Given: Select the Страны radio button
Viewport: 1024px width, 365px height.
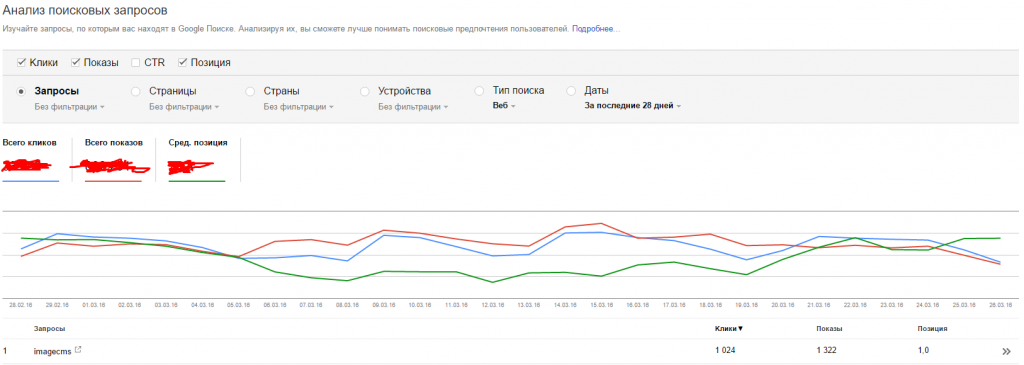Looking at the screenshot, I should pyautogui.click(x=250, y=91).
